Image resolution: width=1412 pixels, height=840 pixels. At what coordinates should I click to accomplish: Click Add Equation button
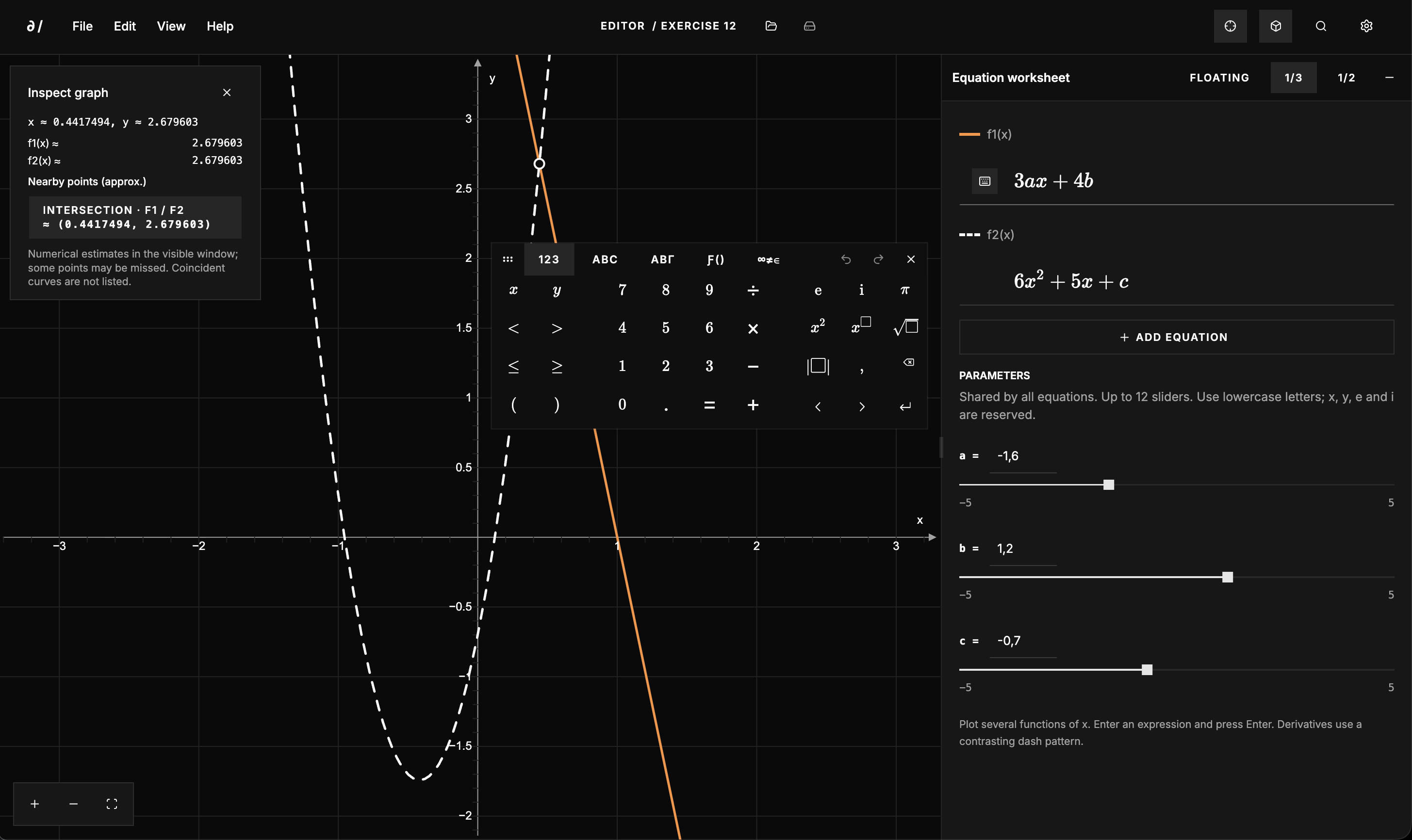pyautogui.click(x=1177, y=338)
